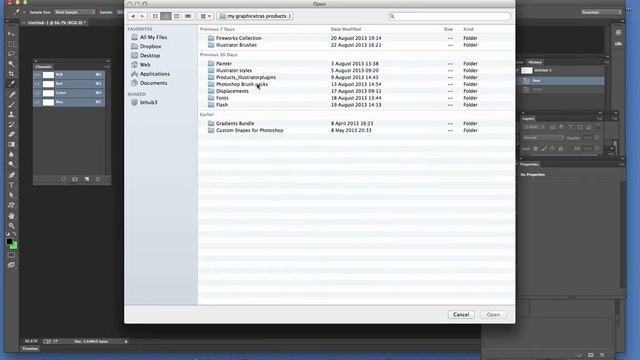Image resolution: width=640 pixels, height=360 pixels.
Task: Toggle Quick Mask mode icon
Action: [11, 255]
